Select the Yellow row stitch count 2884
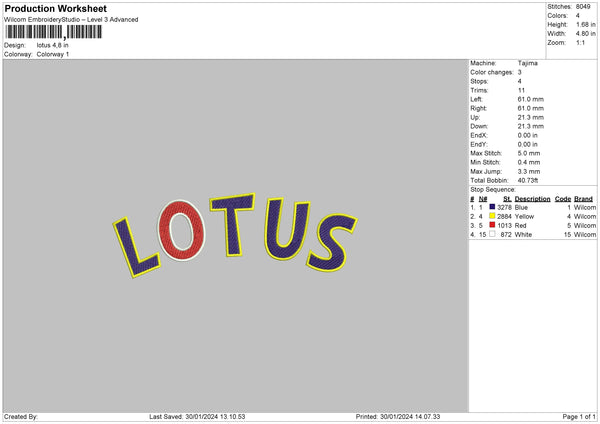Screen dimensions: 600x424 tap(504, 217)
